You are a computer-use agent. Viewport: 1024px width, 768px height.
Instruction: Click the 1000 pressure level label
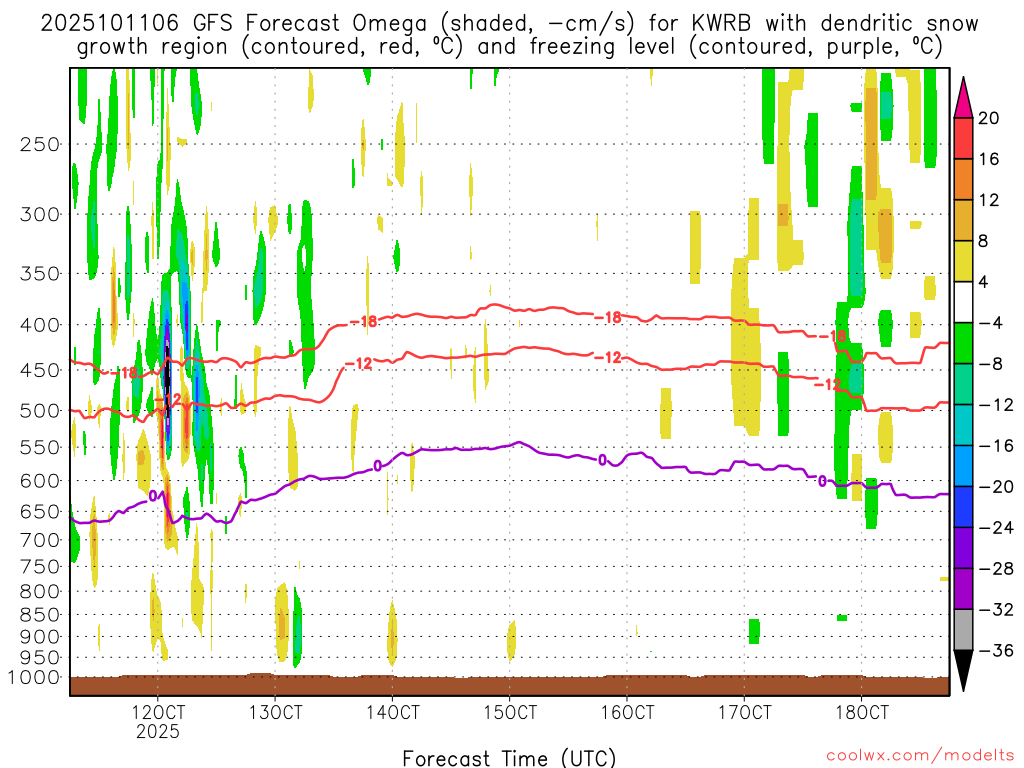pyautogui.click(x=34, y=678)
